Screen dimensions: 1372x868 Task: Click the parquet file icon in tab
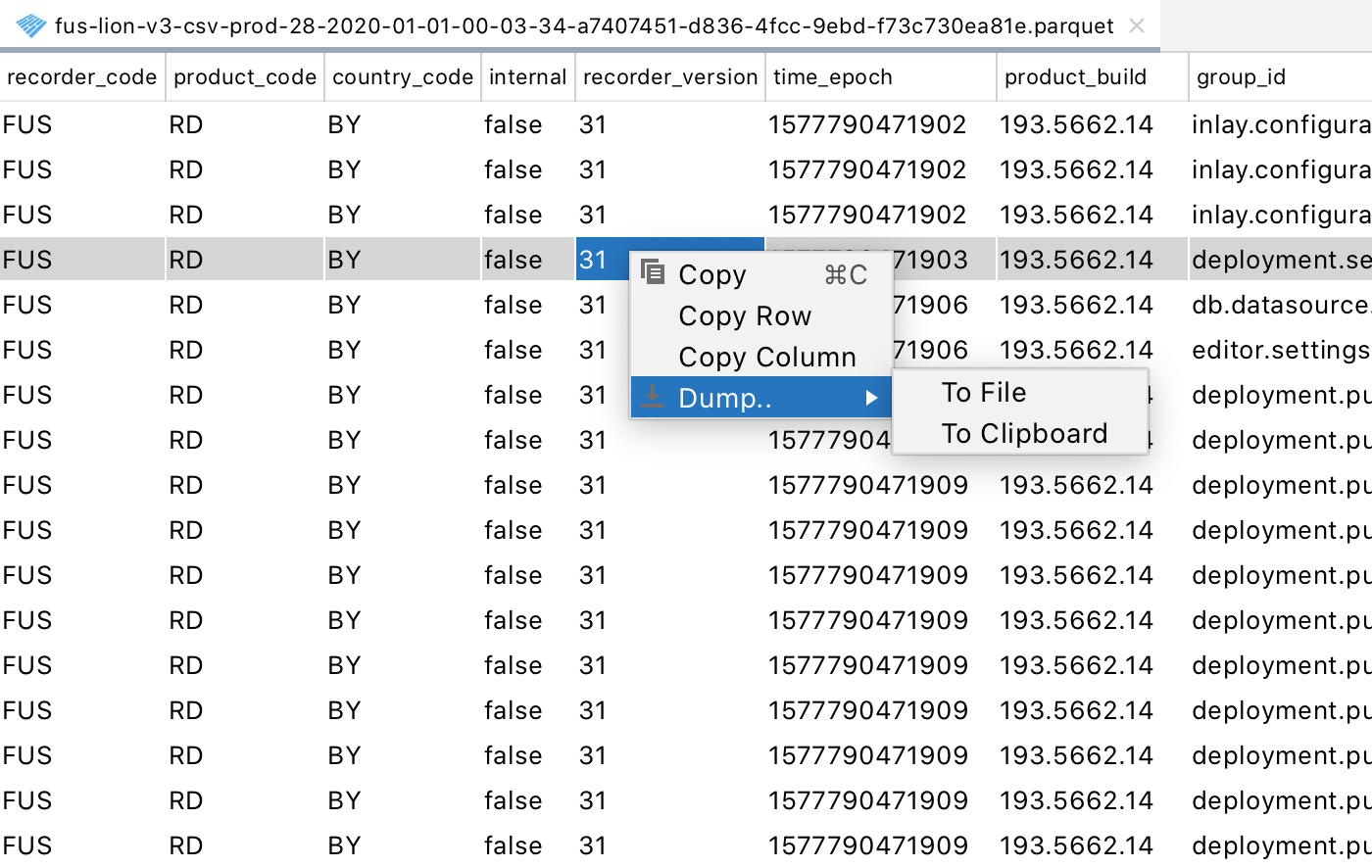tap(30, 25)
